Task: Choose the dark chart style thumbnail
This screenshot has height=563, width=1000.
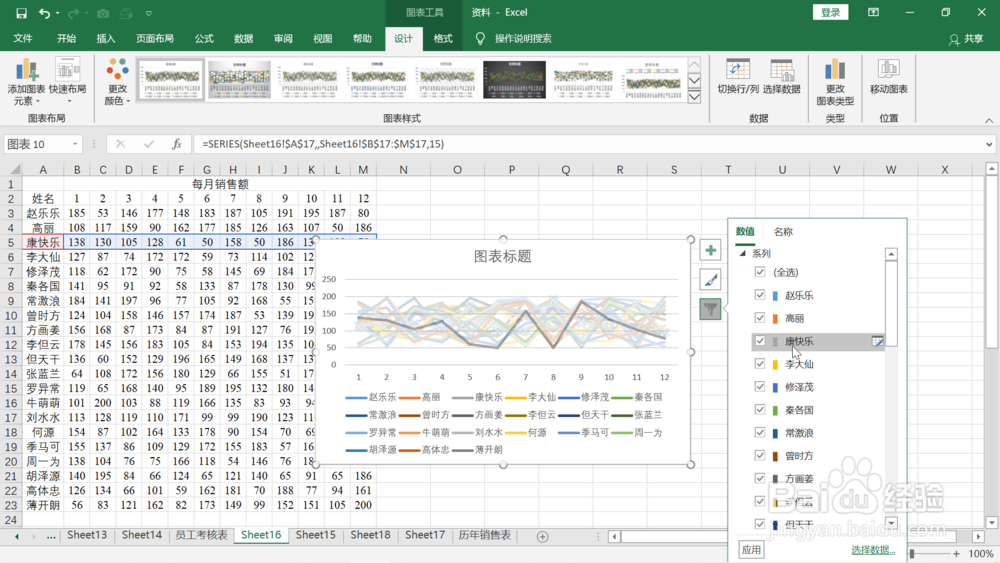Action: click(514, 80)
